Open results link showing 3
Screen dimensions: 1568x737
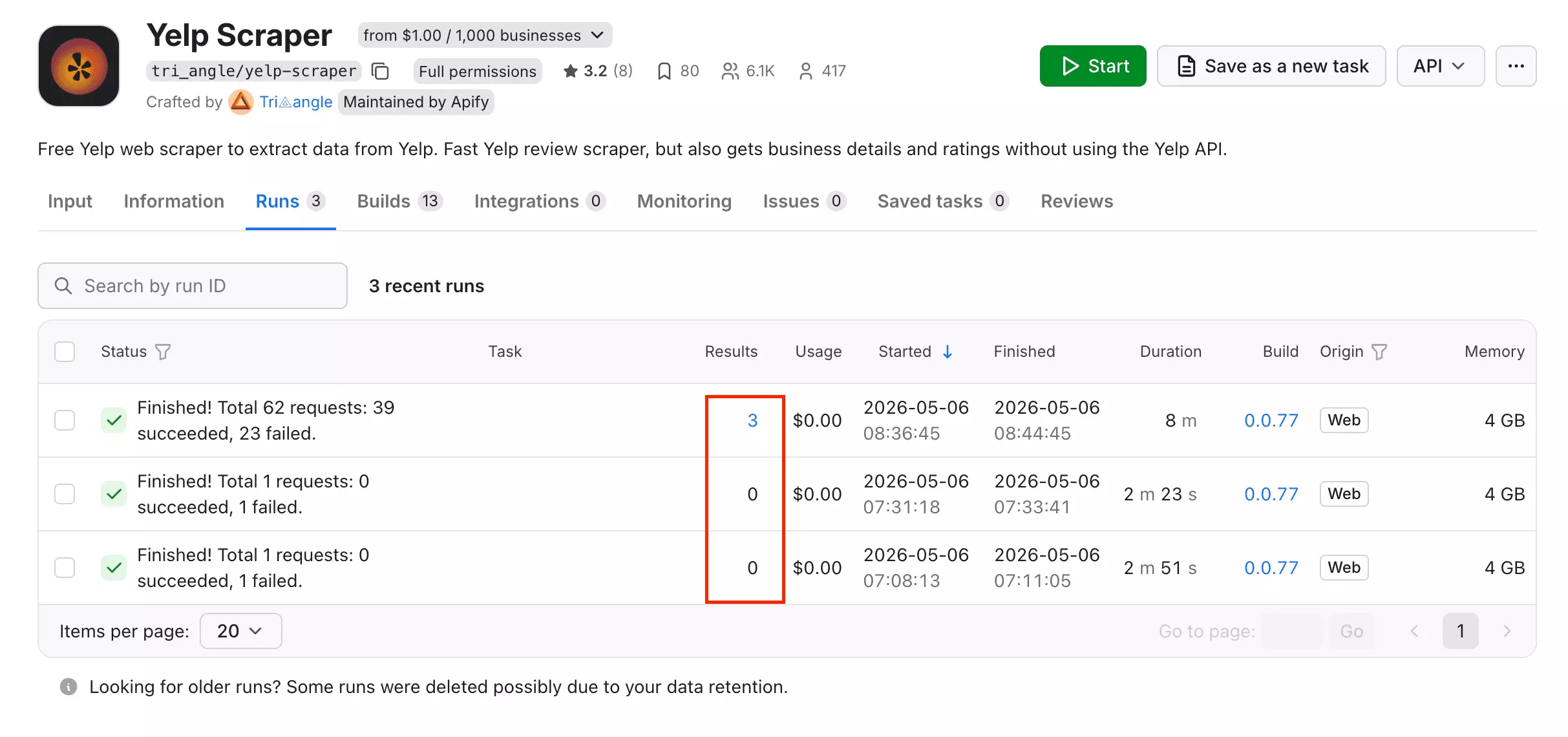coord(752,420)
